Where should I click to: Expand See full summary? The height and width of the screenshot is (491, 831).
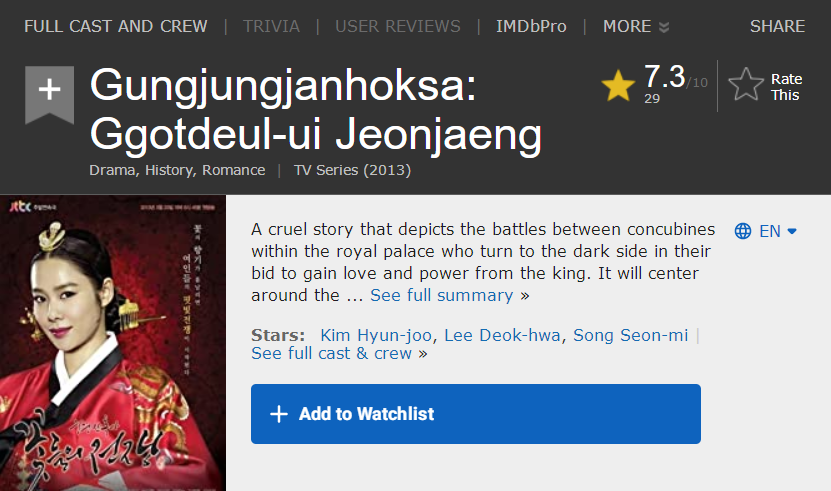click(442, 295)
